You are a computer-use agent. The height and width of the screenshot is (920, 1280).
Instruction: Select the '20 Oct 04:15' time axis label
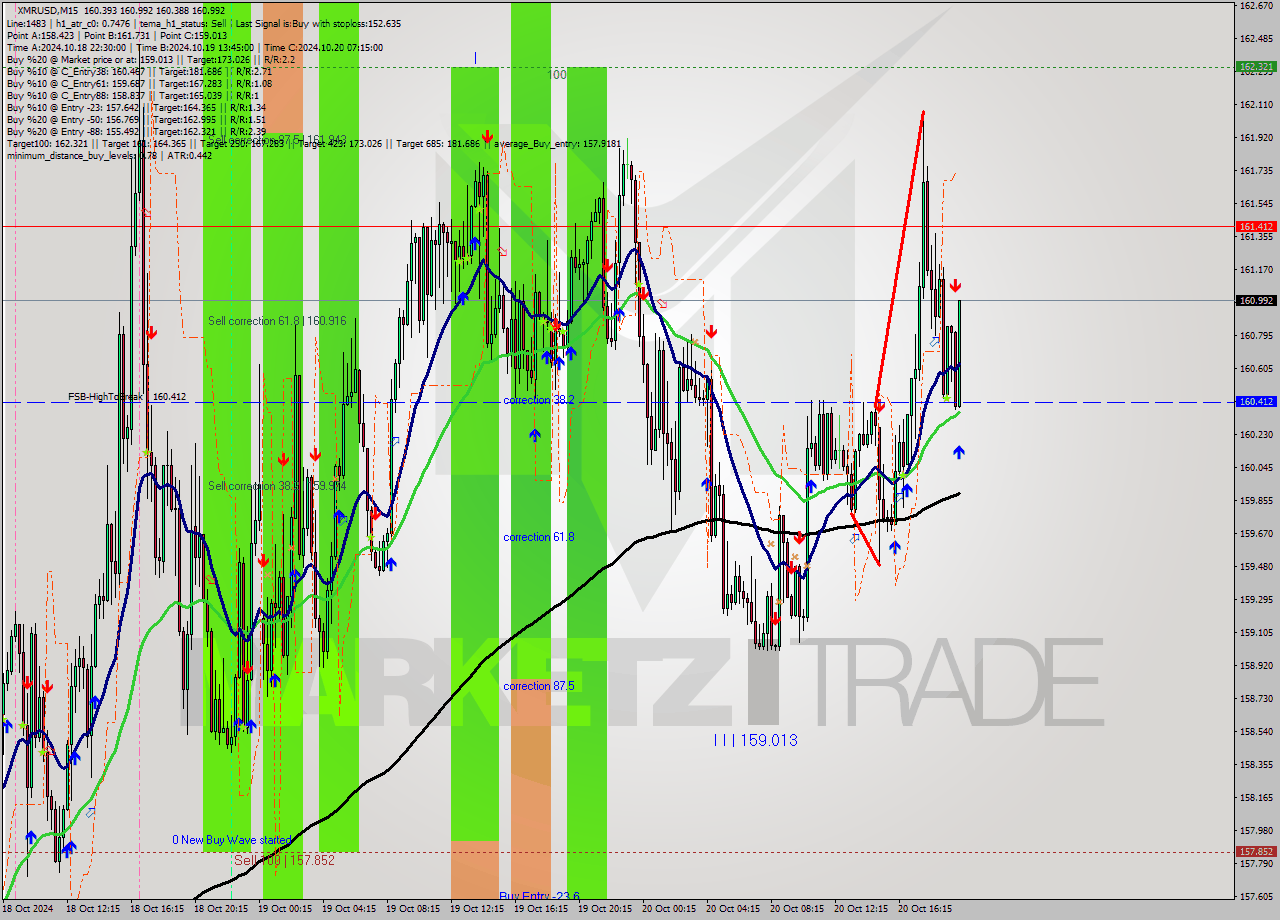733,909
